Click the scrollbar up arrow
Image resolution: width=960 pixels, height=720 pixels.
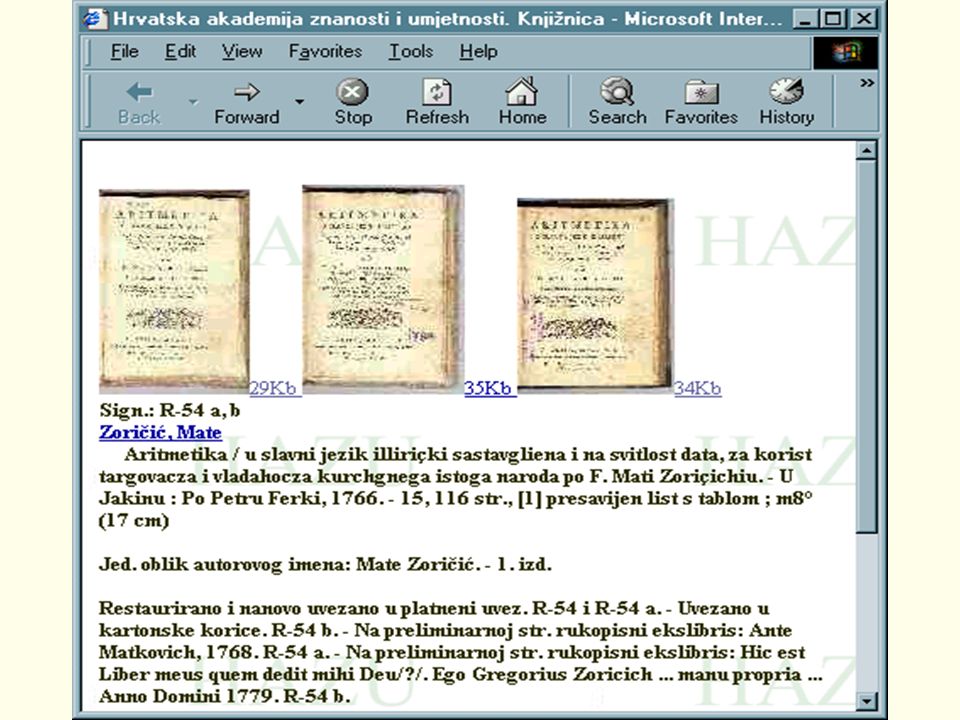coord(866,150)
